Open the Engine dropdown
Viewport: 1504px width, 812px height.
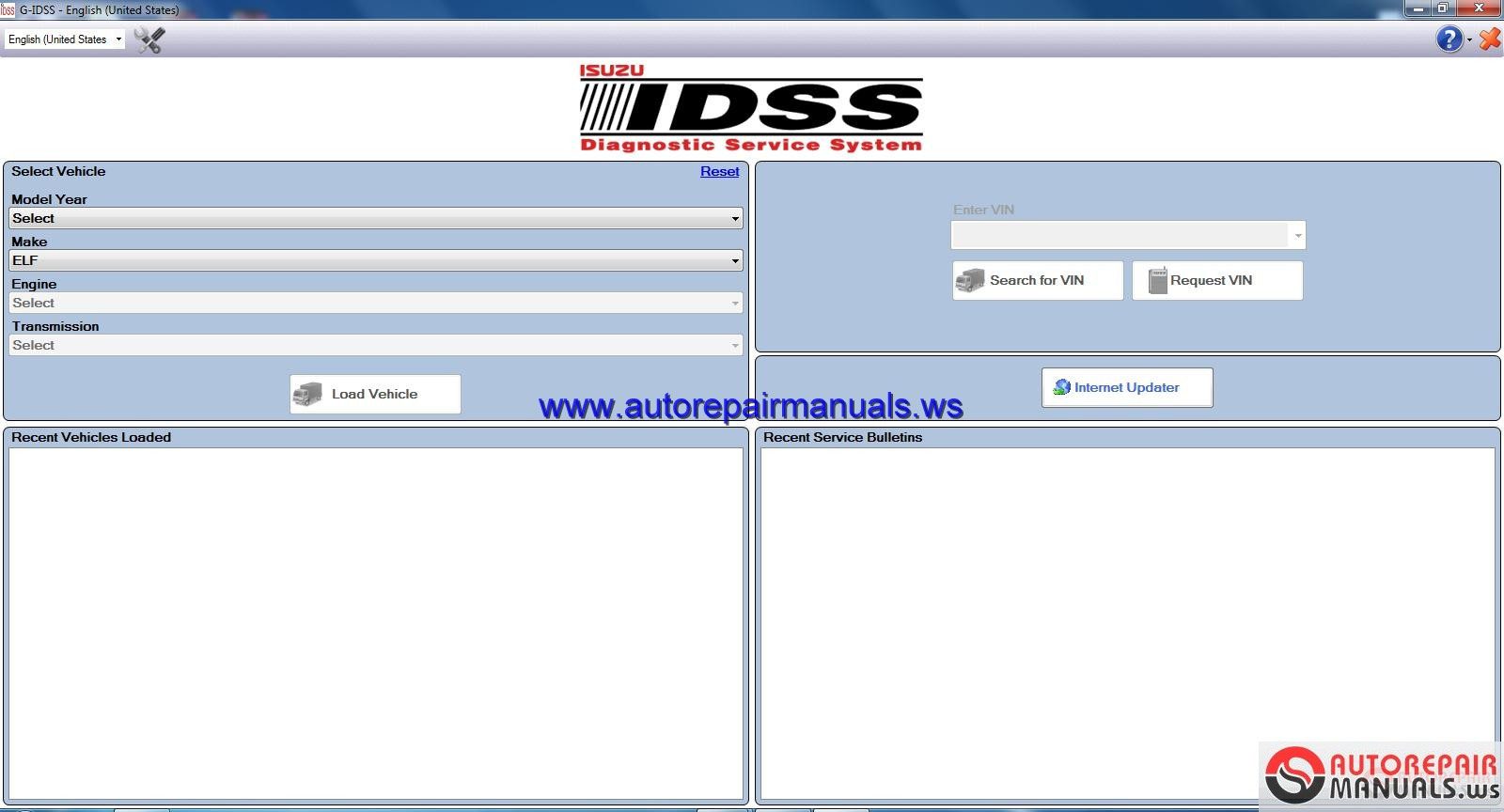pos(375,303)
